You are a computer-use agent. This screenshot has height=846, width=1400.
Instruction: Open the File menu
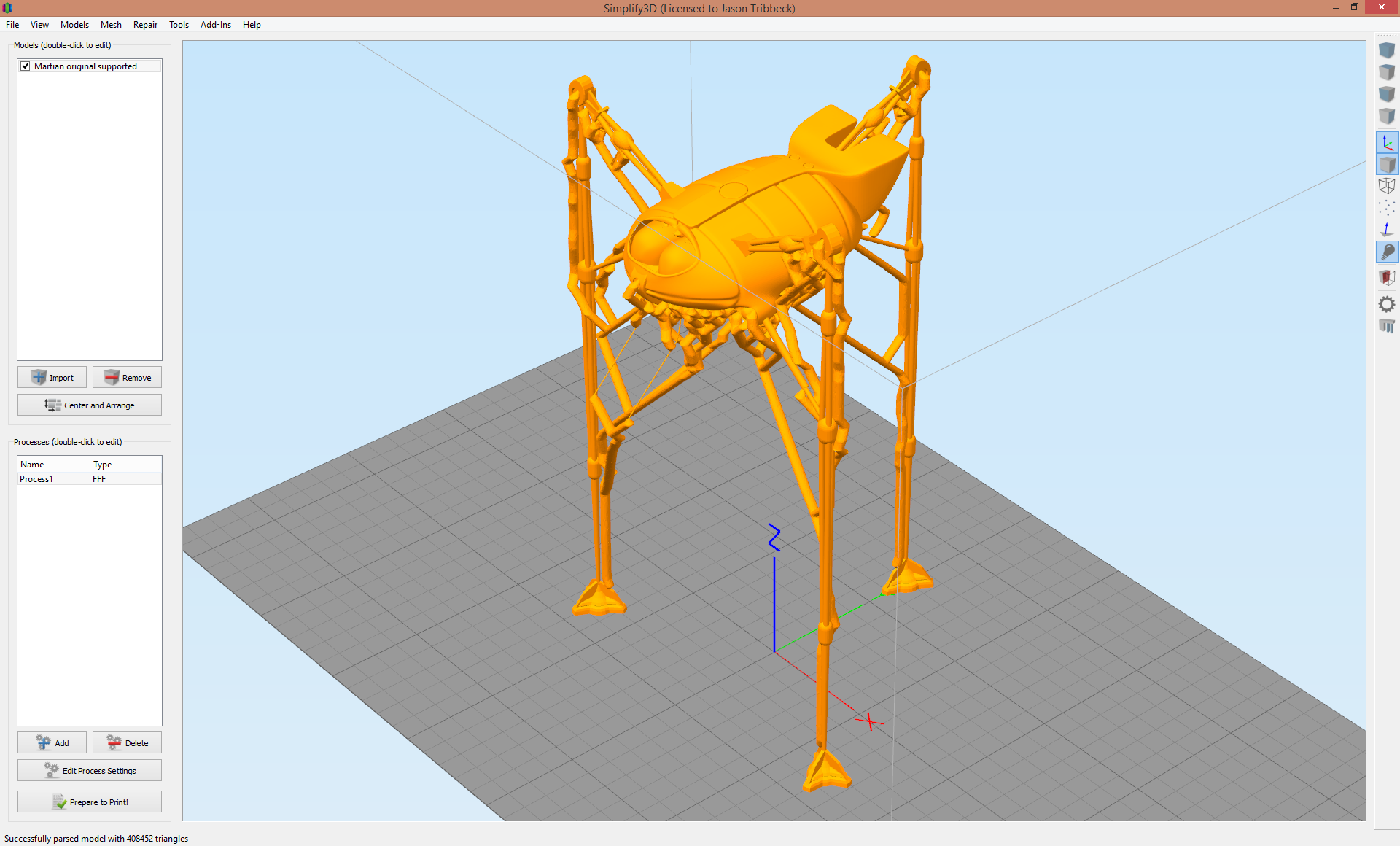[12, 25]
